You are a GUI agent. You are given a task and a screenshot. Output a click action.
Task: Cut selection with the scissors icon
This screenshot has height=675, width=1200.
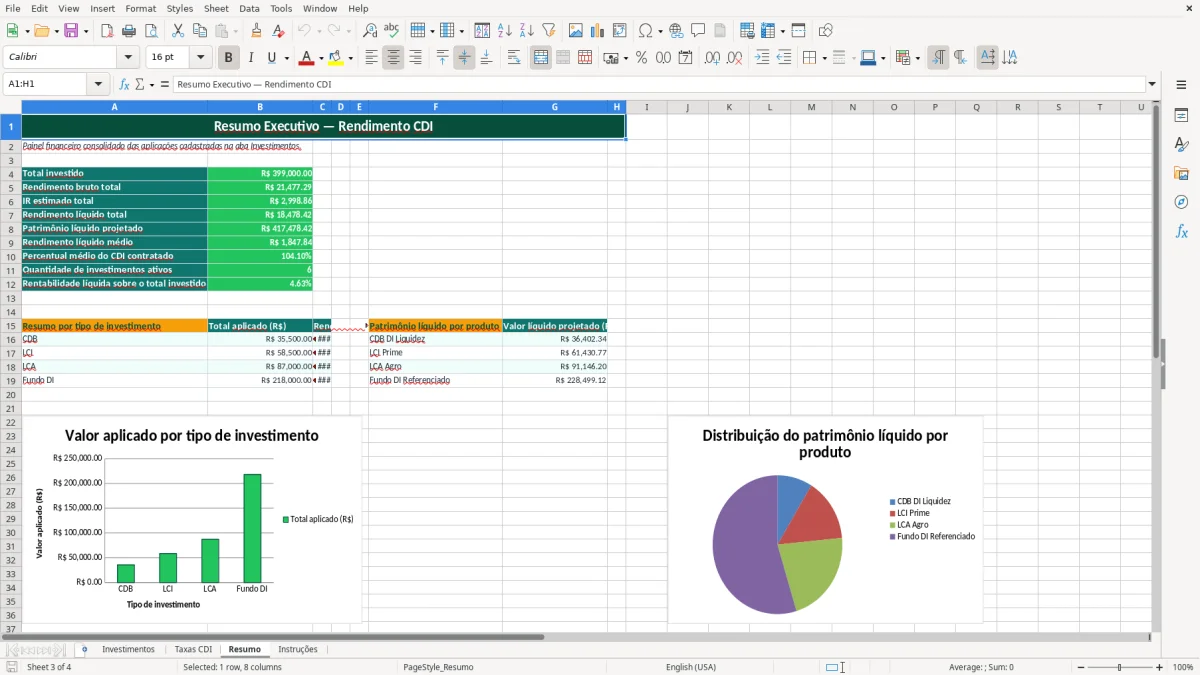[x=178, y=31]
